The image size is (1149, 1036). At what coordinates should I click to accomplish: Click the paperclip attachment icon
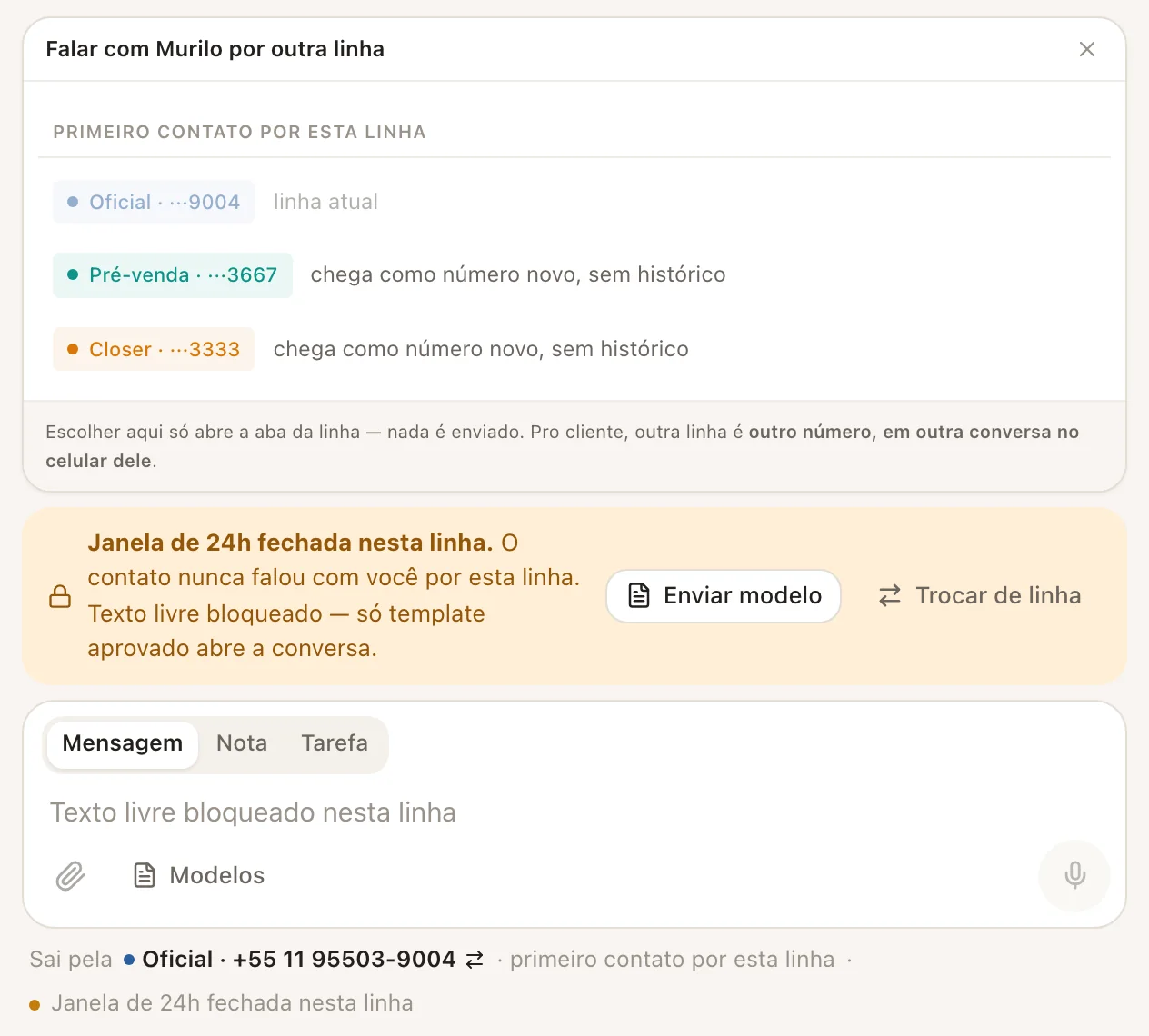coord(70,875)
